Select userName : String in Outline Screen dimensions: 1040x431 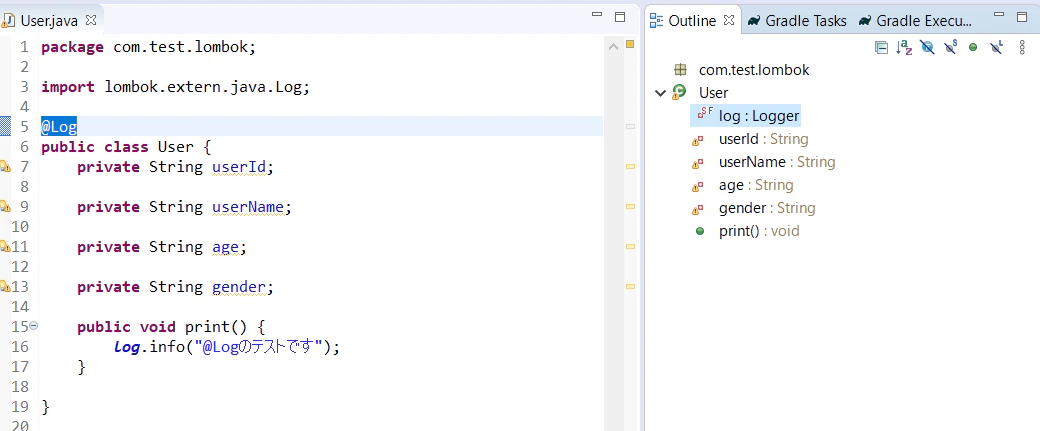(777, 162)
